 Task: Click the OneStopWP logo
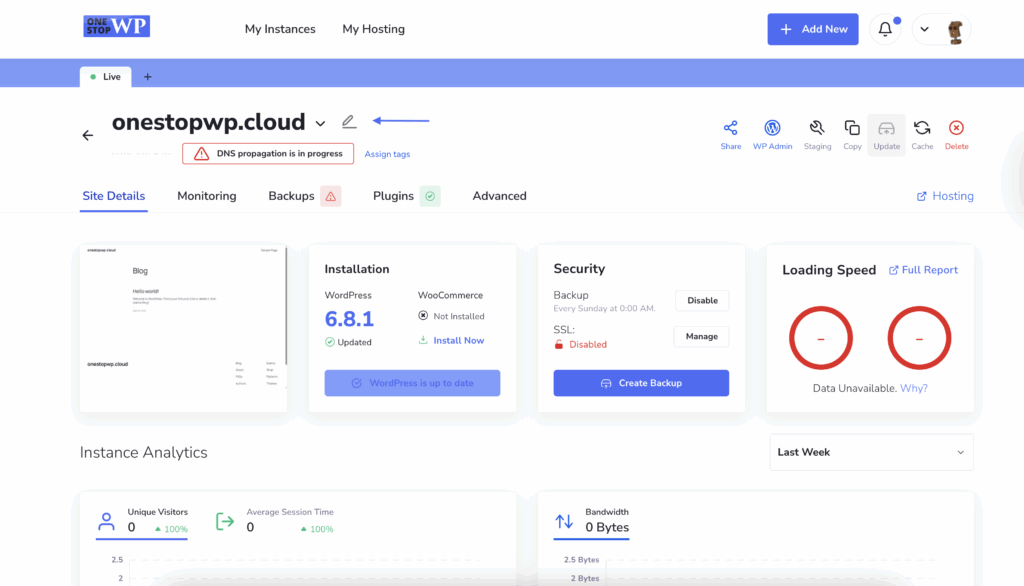click(x=116, y=26)
